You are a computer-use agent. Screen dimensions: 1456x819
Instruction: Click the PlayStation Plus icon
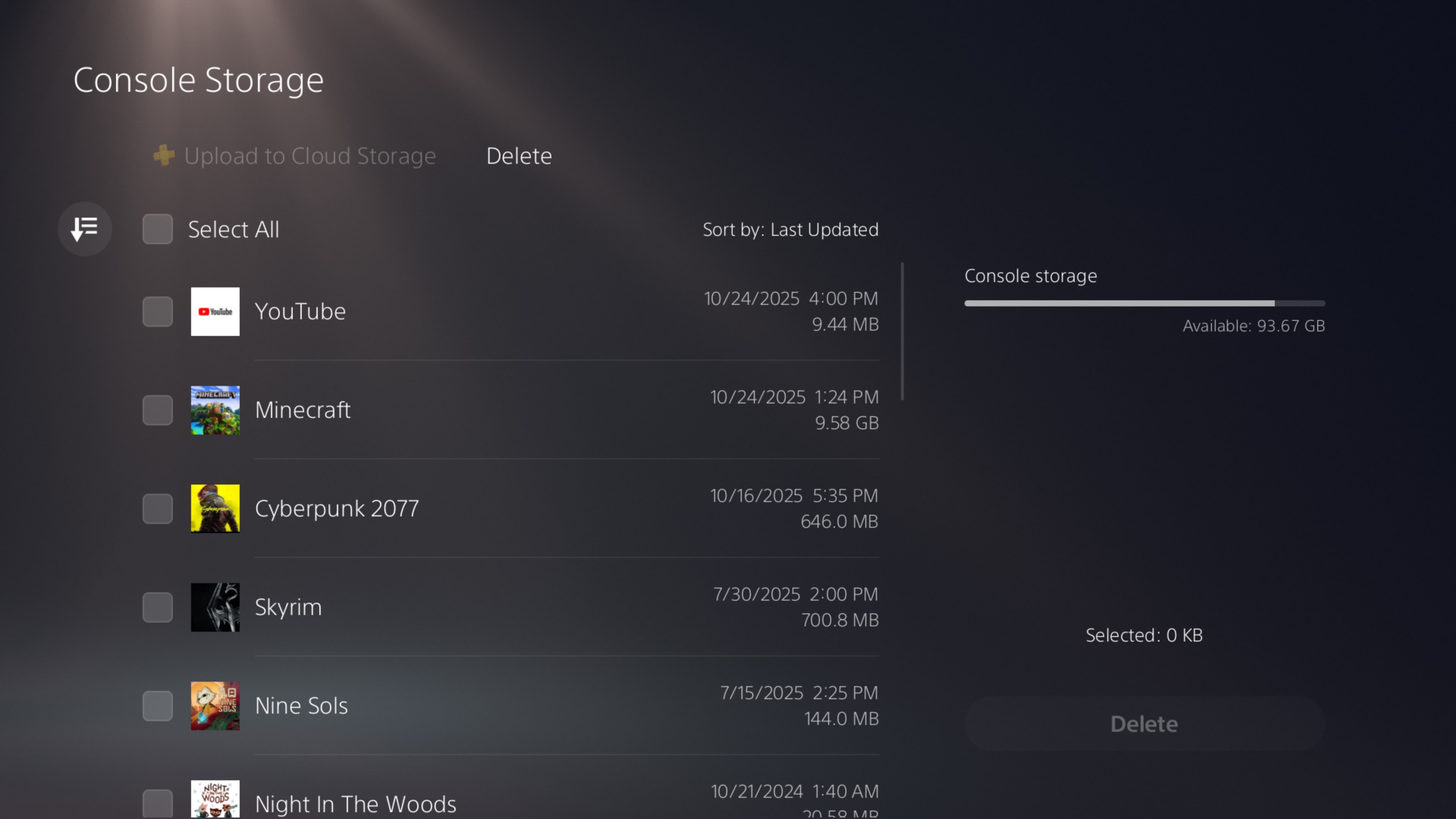tap(164, 155)
